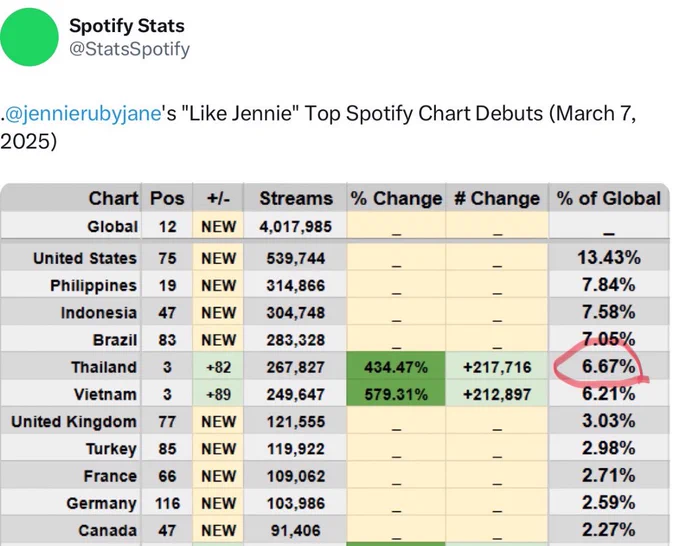Click the France row label
The height and width of the screenshot is (546, 680).
coord(110,476)
